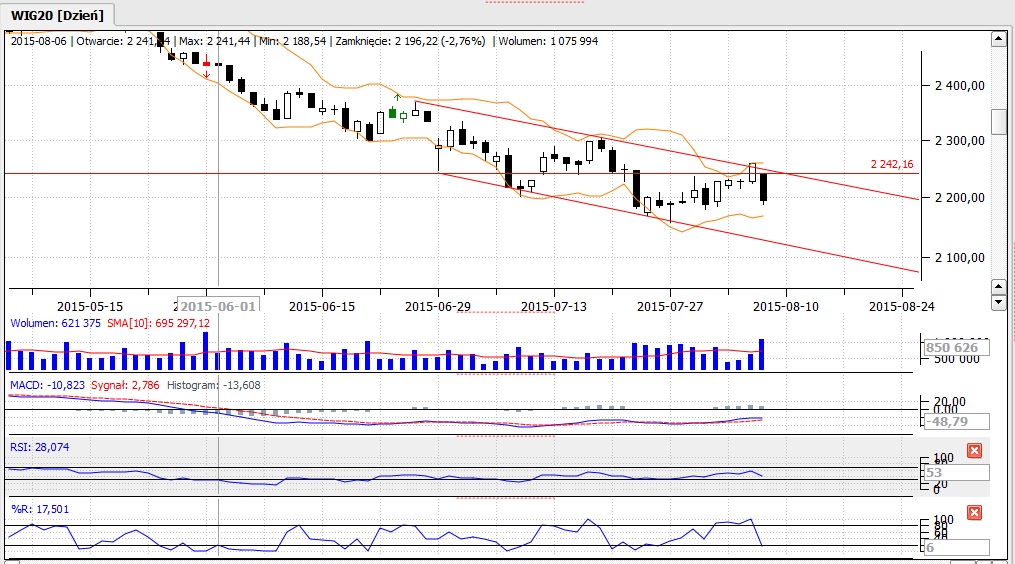Click the scroll-up arrow at top of chart
This screenshot has height=564, width=1015.
[x=997, y=40]
